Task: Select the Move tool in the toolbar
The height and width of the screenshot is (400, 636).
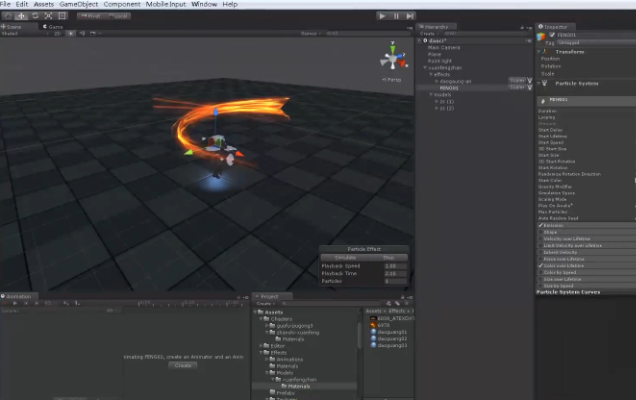Action: tap(21, 16)
